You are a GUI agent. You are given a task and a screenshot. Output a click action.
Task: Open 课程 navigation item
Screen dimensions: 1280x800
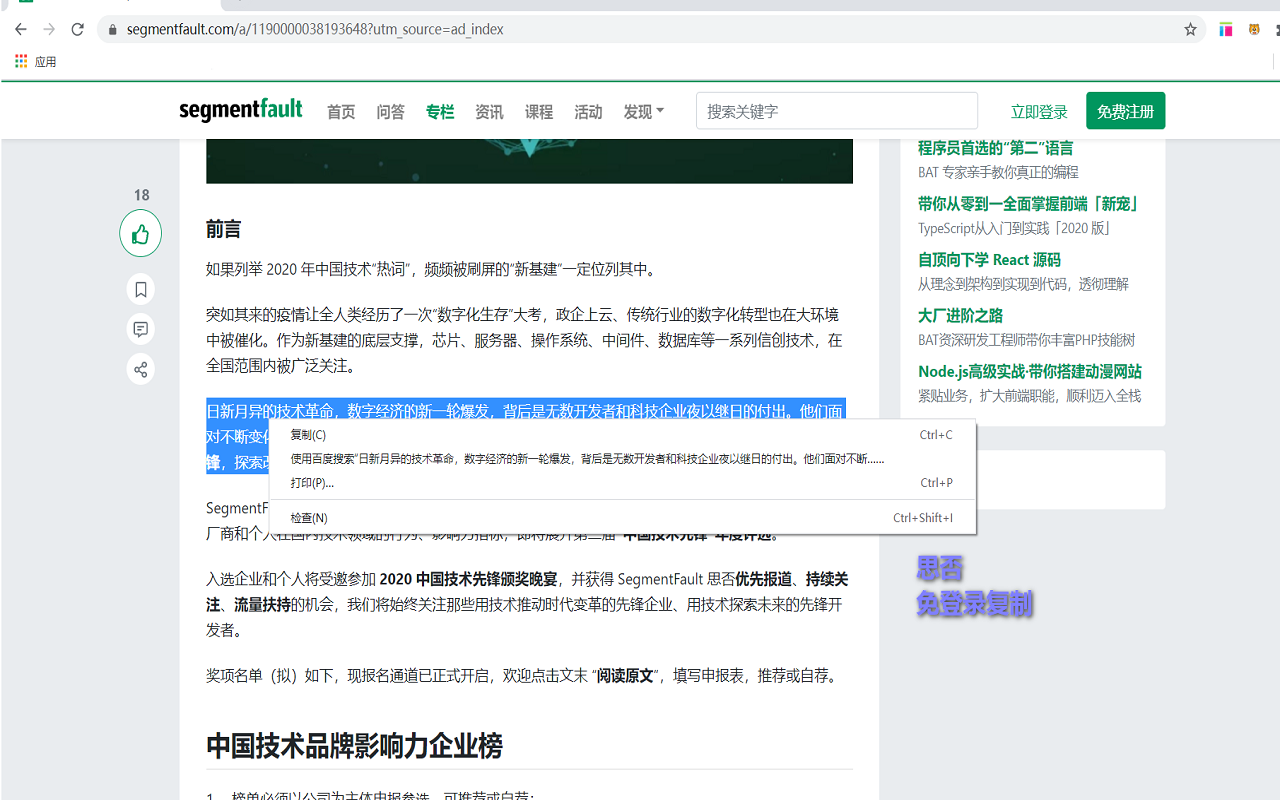click(x=539, y=112)
